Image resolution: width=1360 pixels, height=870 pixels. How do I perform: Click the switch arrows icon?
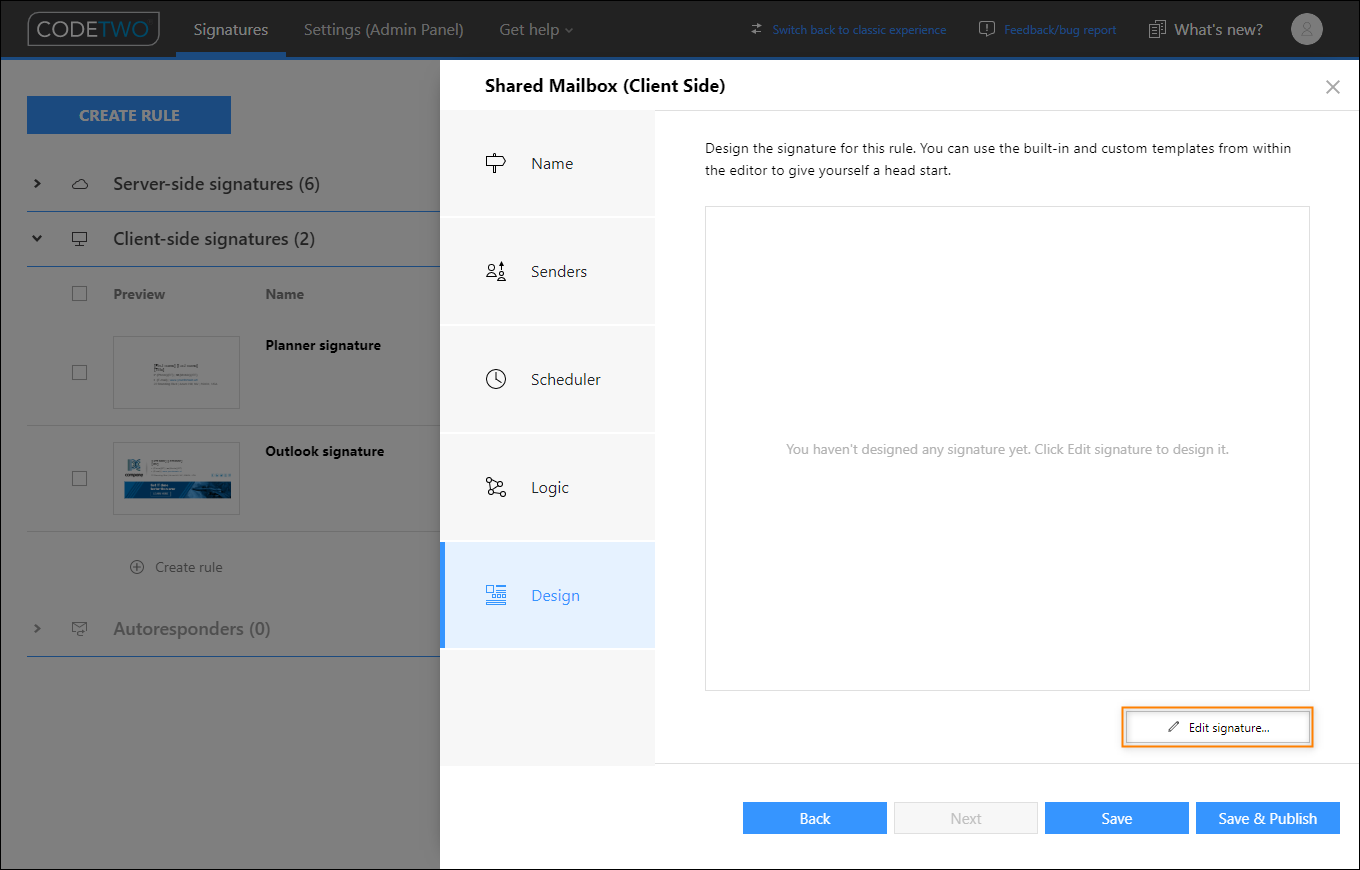756,29
